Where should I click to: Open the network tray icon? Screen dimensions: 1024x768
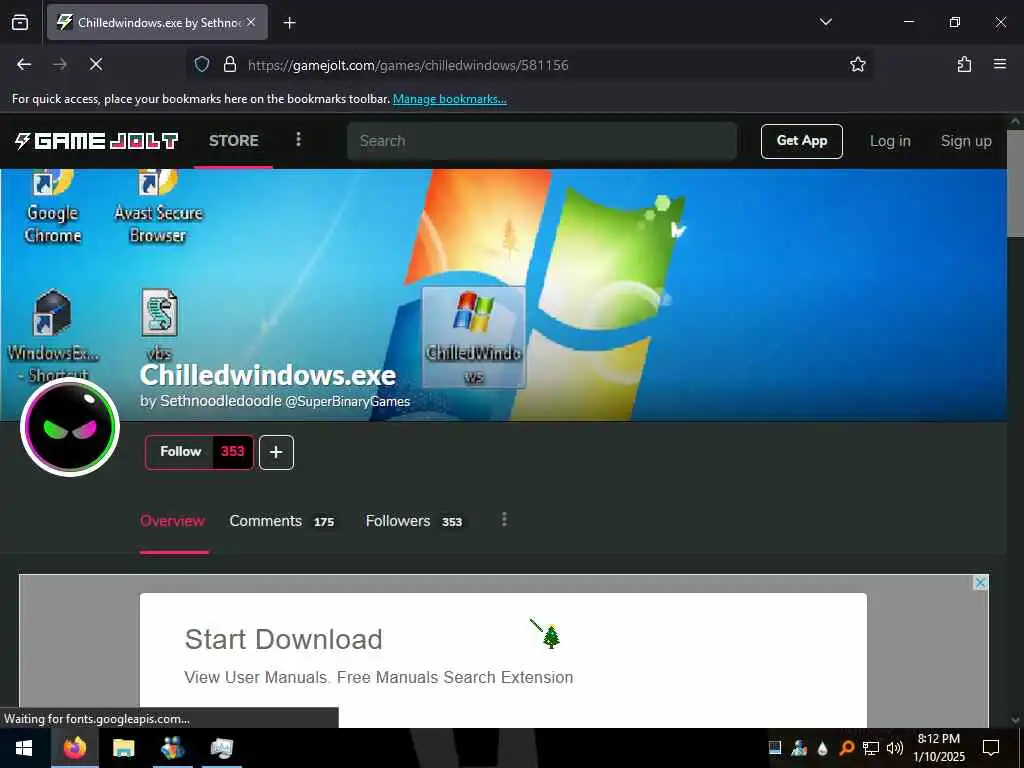point(871,748)
